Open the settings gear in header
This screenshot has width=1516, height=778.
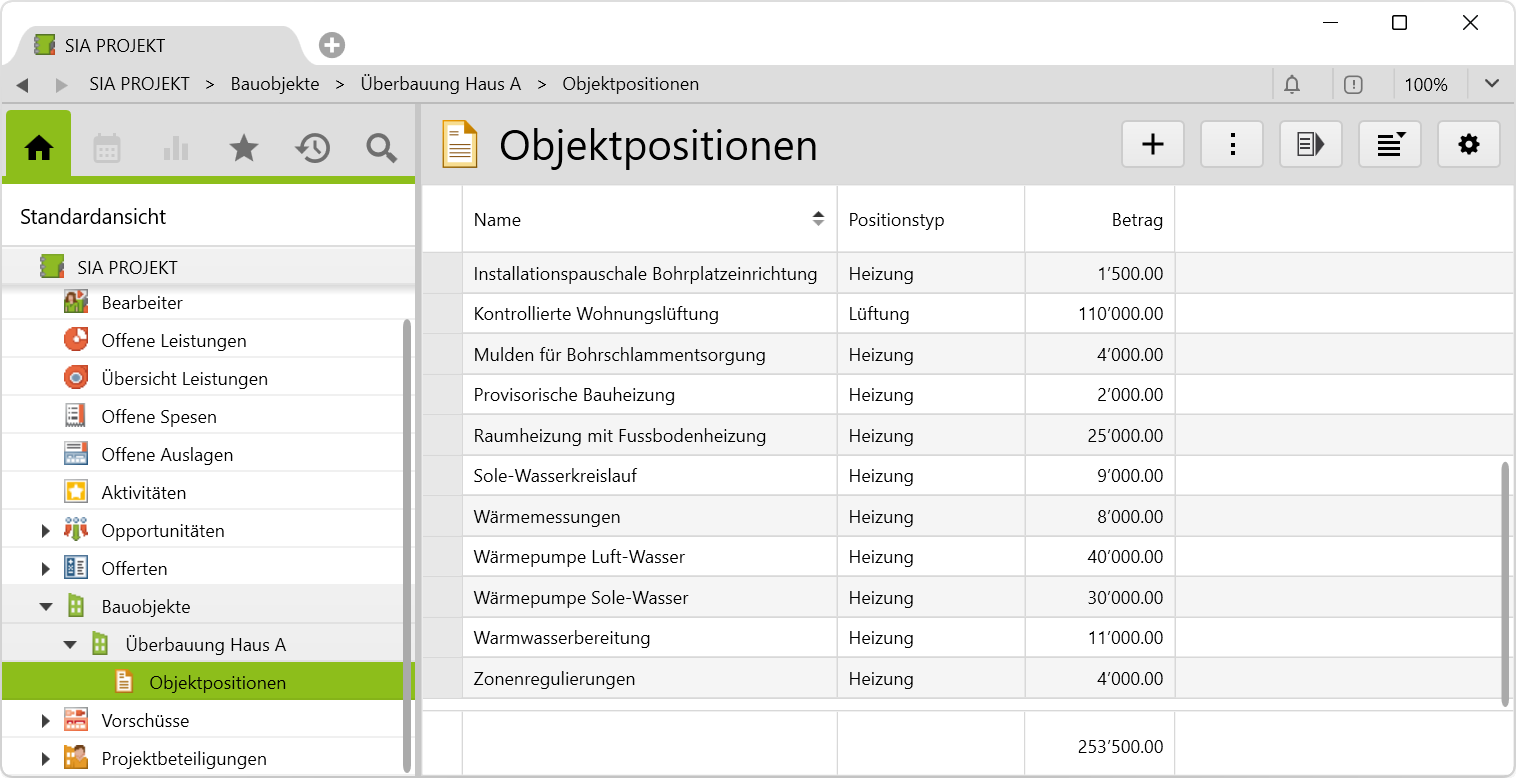[1468, 145]
